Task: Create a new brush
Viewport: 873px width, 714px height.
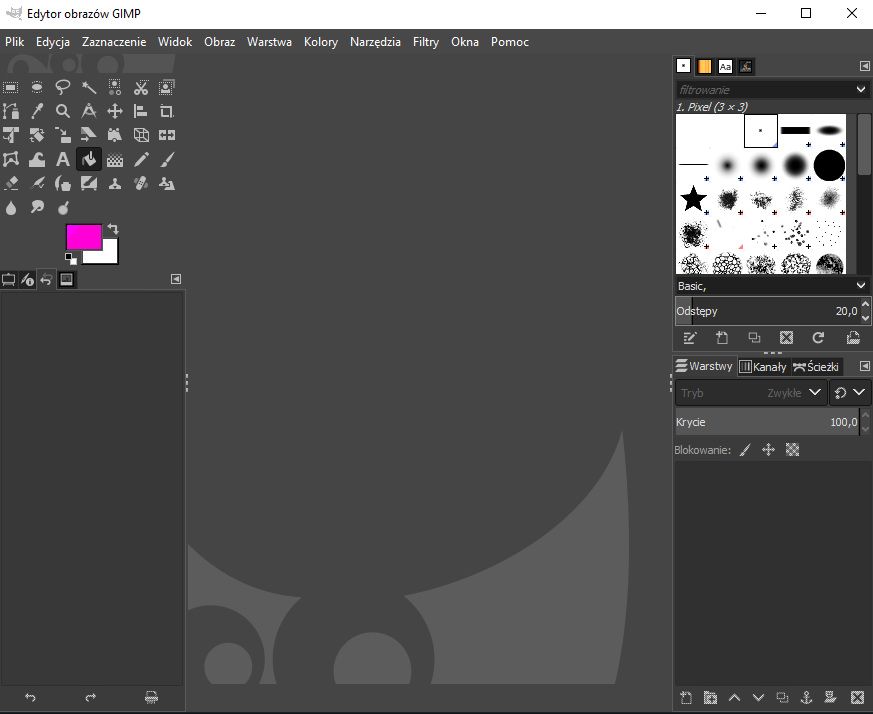Action: click(x=722, y=338)
